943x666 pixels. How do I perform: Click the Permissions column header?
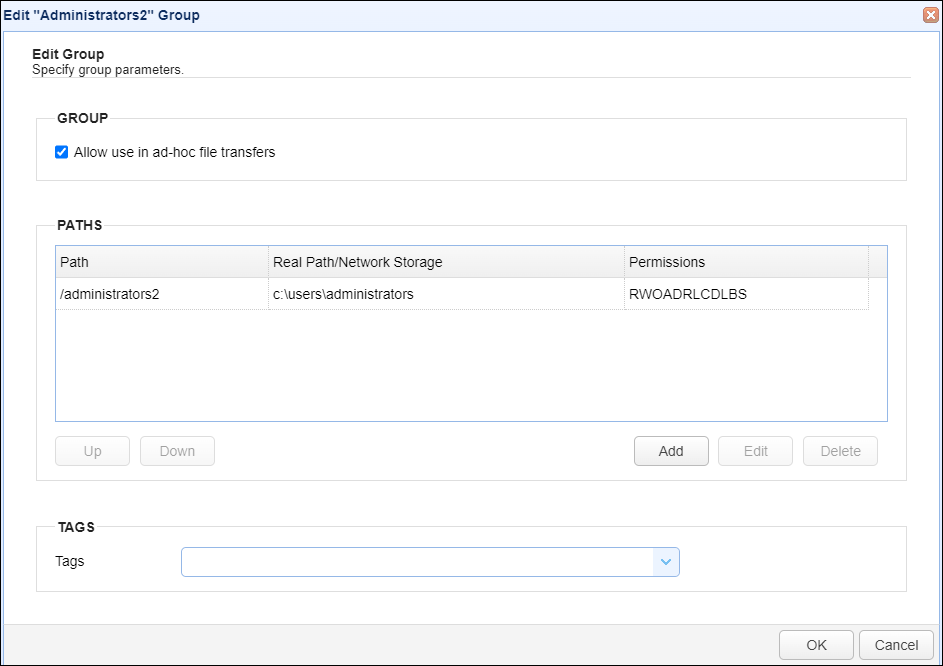tap(745, 262)
